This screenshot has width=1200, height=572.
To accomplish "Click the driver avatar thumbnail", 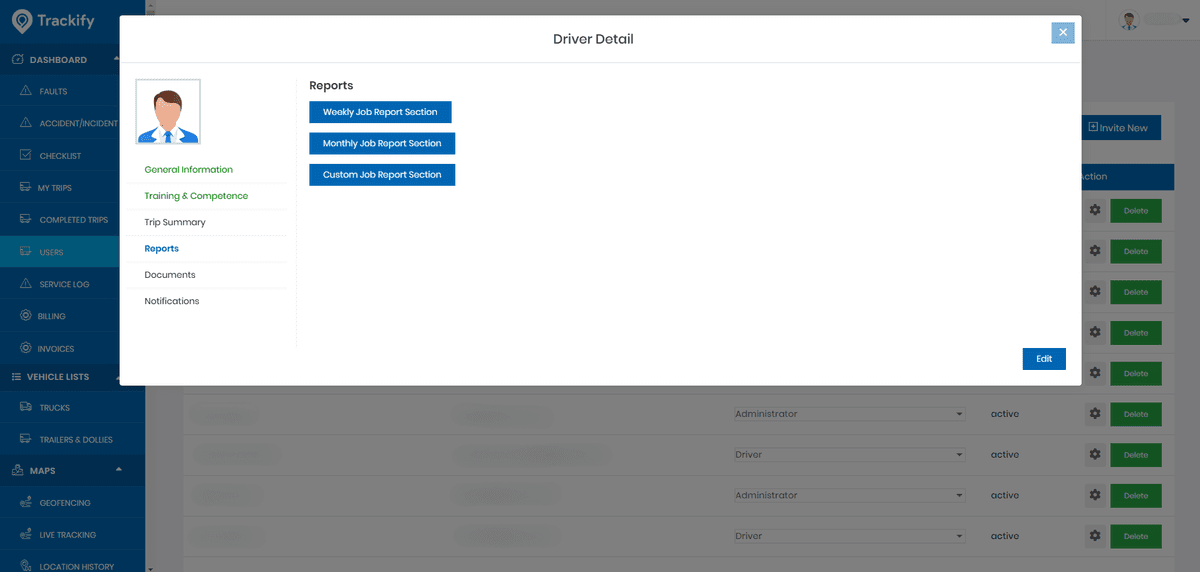I will click(168, 112).
